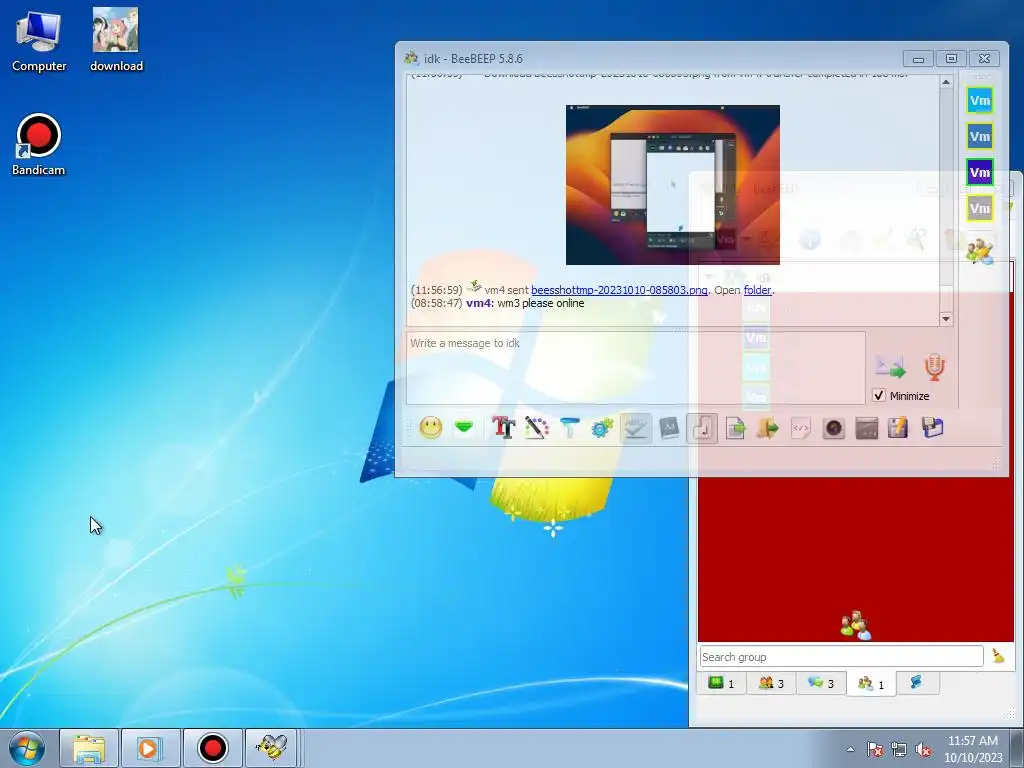Uncheck the Minimize checkbox
1024x768 pixels.
(x=879, y=395)
